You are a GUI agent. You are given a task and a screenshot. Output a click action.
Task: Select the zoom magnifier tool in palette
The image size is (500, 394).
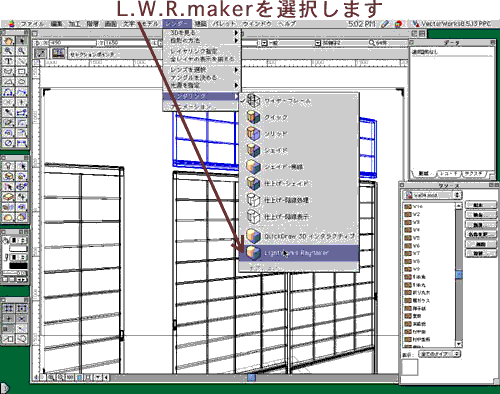click(x=9, y=51)
